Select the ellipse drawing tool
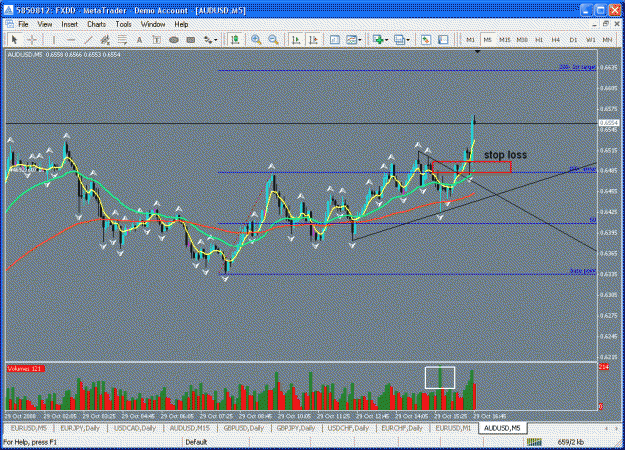The width and height of the screenshot is (625, 450). tap(173, 39)
